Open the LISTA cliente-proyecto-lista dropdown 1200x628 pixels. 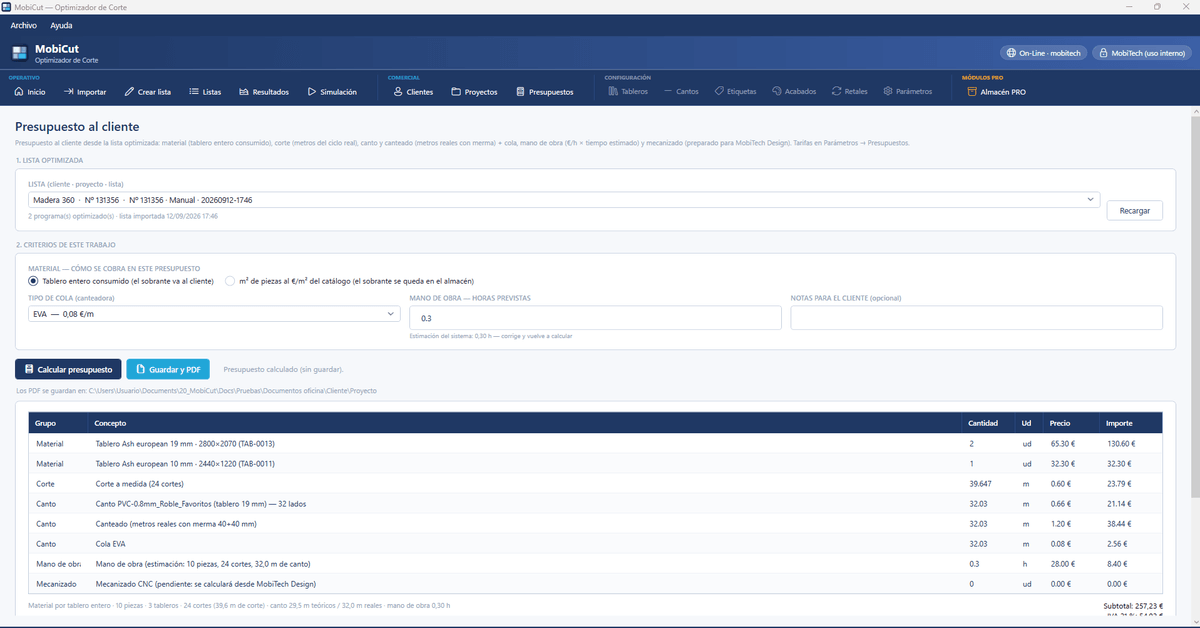(564, 200)
